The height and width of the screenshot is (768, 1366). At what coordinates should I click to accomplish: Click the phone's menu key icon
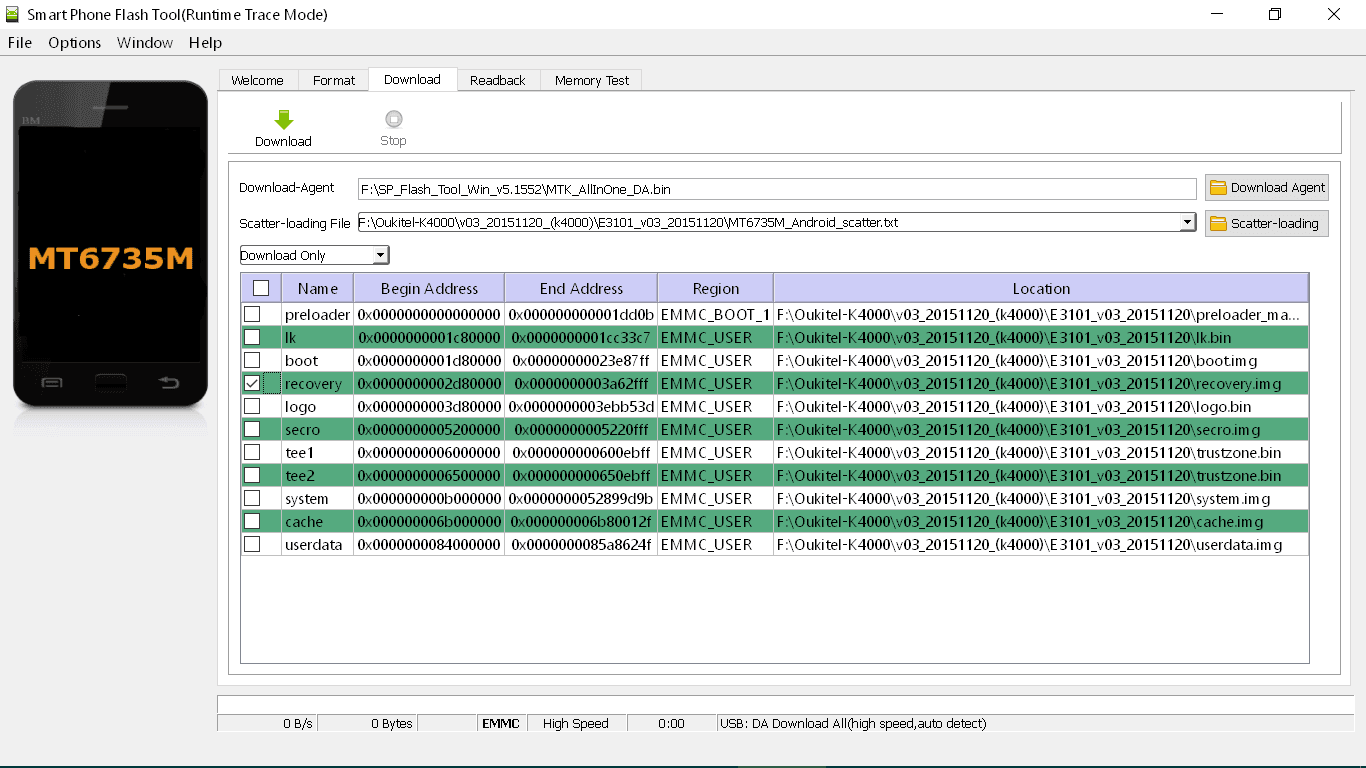[52, 383]
